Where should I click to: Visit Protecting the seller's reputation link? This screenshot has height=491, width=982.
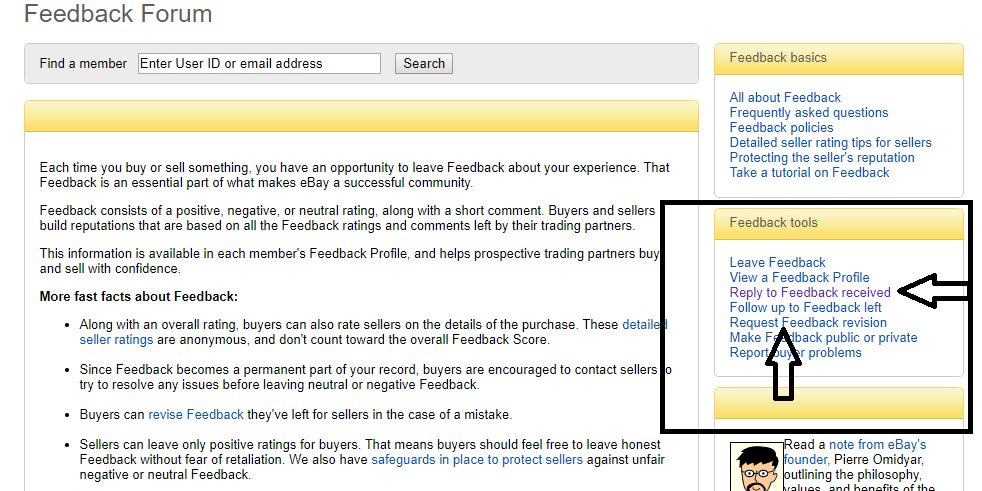click(x=821, y=157)
